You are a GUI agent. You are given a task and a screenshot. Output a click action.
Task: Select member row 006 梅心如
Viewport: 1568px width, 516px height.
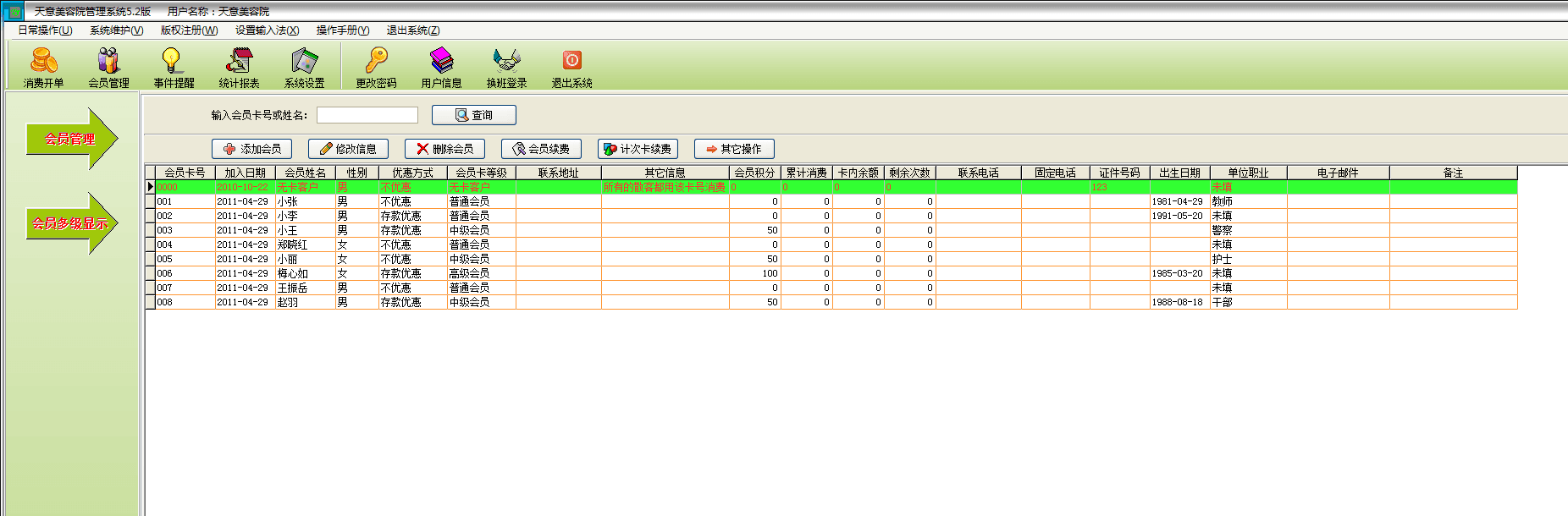click(x=292, y=274)
